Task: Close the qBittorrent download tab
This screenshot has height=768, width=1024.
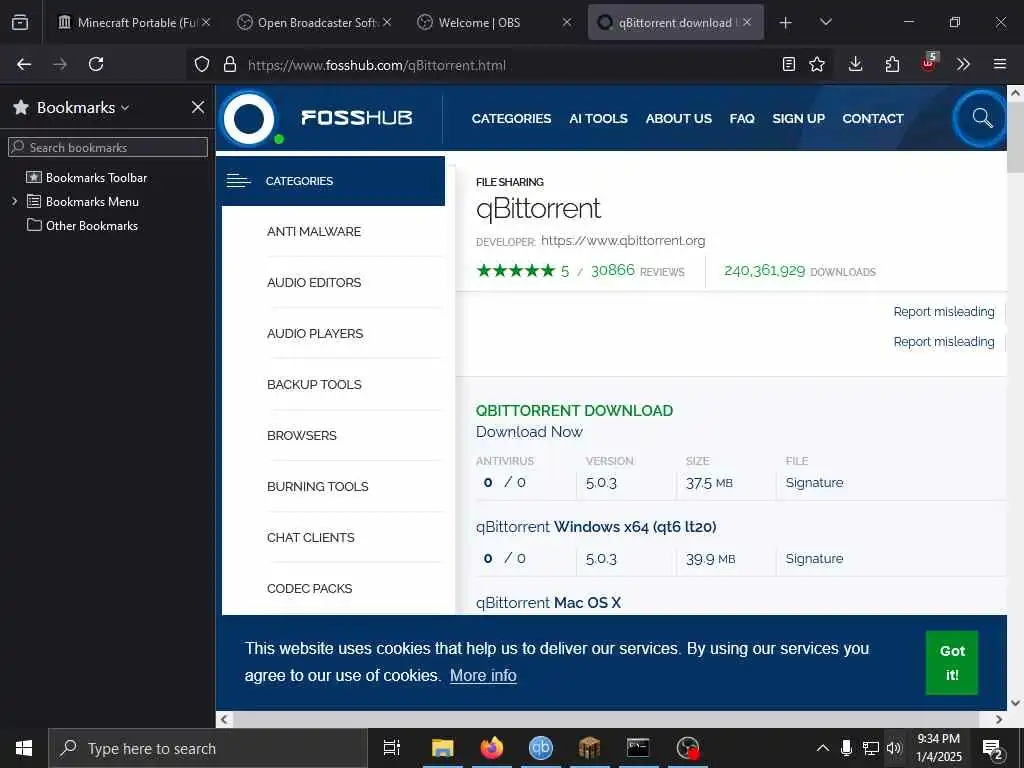Action: click(x=747, y=22)
